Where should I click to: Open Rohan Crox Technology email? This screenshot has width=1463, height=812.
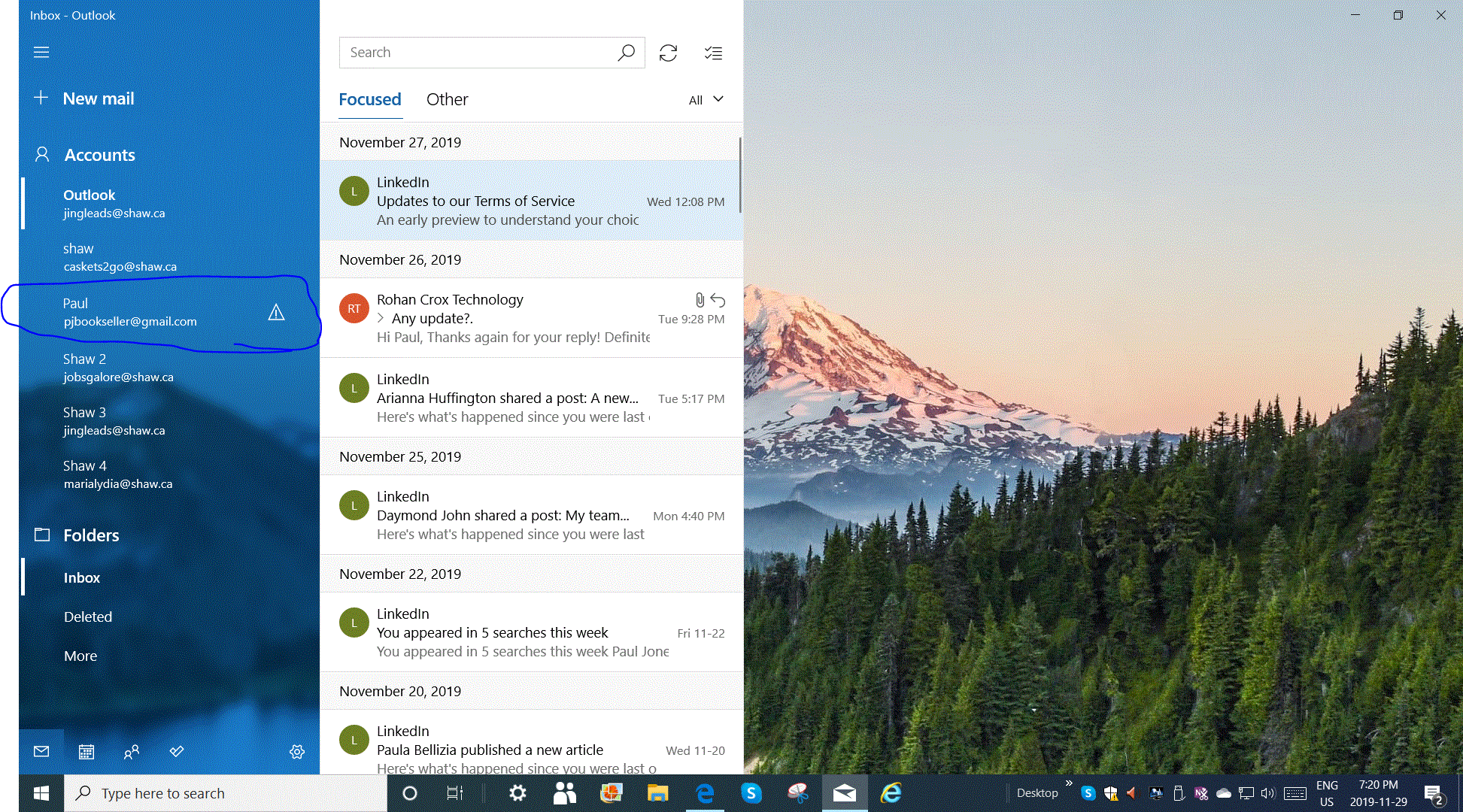click(x=531, y=318)
